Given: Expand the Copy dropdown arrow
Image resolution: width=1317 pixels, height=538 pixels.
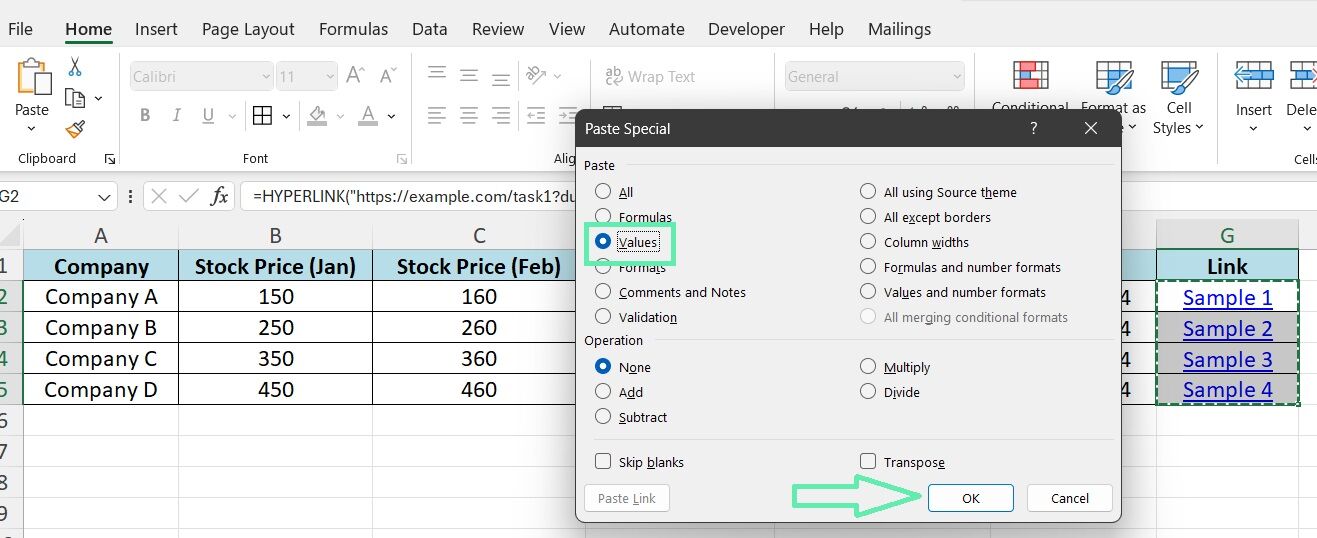Looking at the screenshot, I should 98,98.
